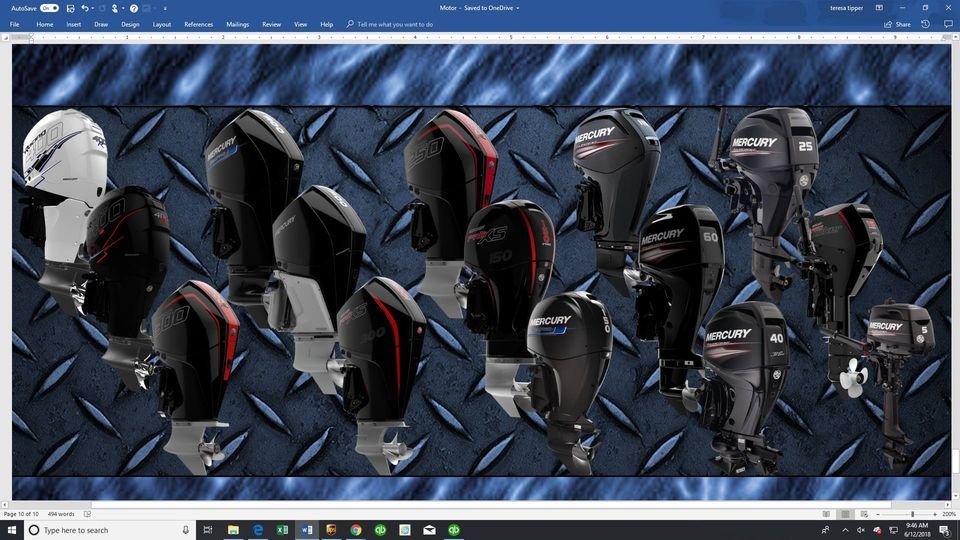Image resolution: width=960 pixels, height=540 pixels.
Task: Click the 200% zoom level
Action: point(949,514)
